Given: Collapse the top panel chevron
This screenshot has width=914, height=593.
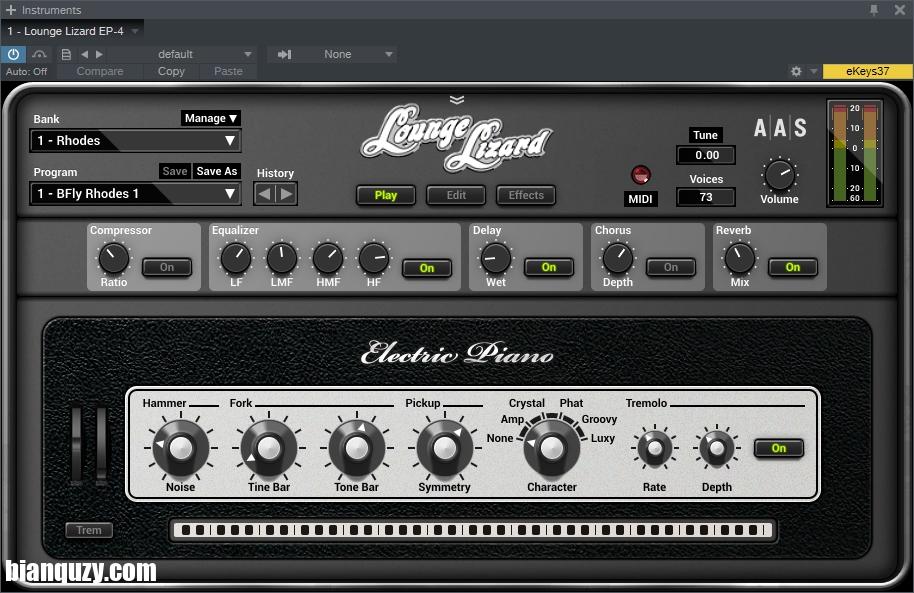Looking at the screenshot, I should click(457, 100).
